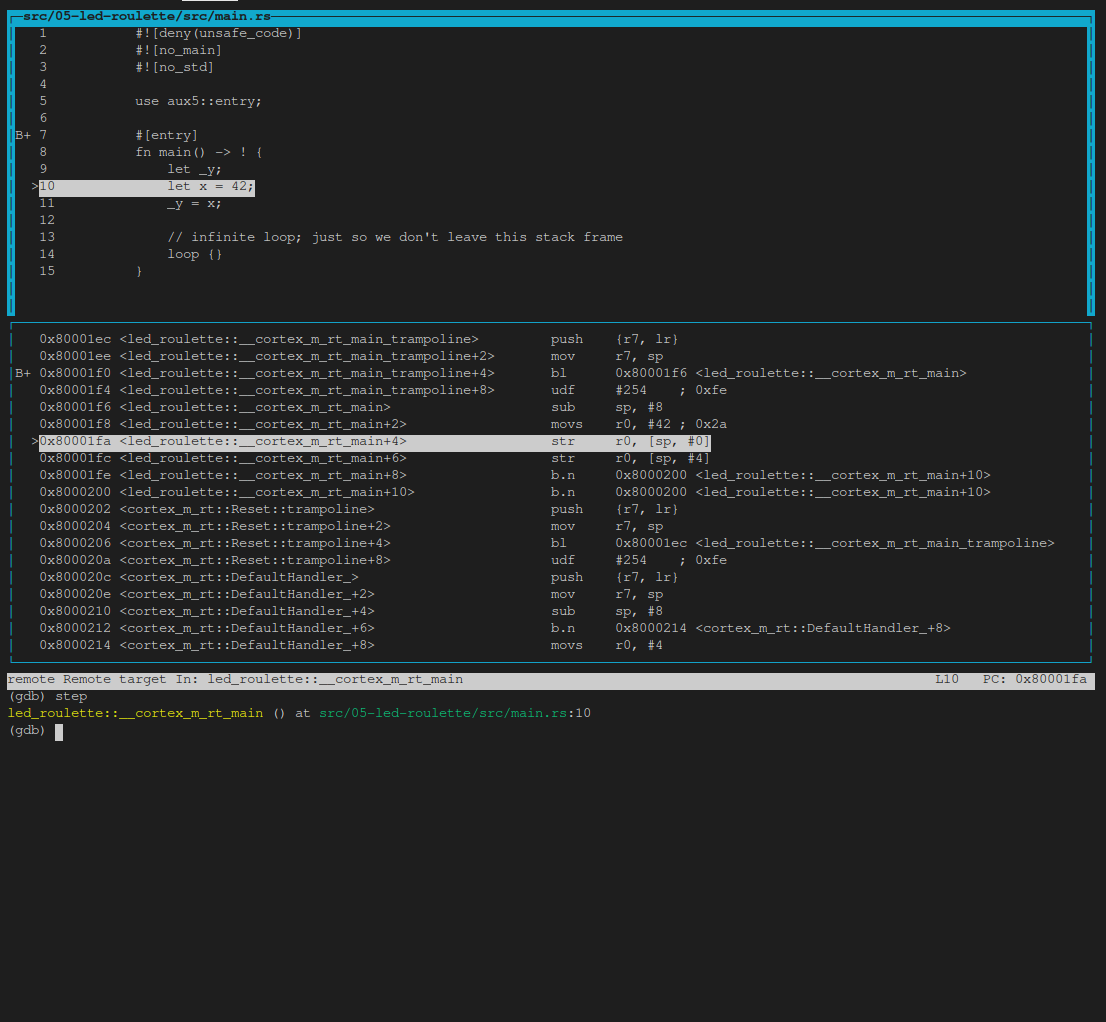Click the > current-instruction marker at 0x80001fa
Image resolution: width=1106 pixels, height=1022 pixels.
click(x=35, y=442)
